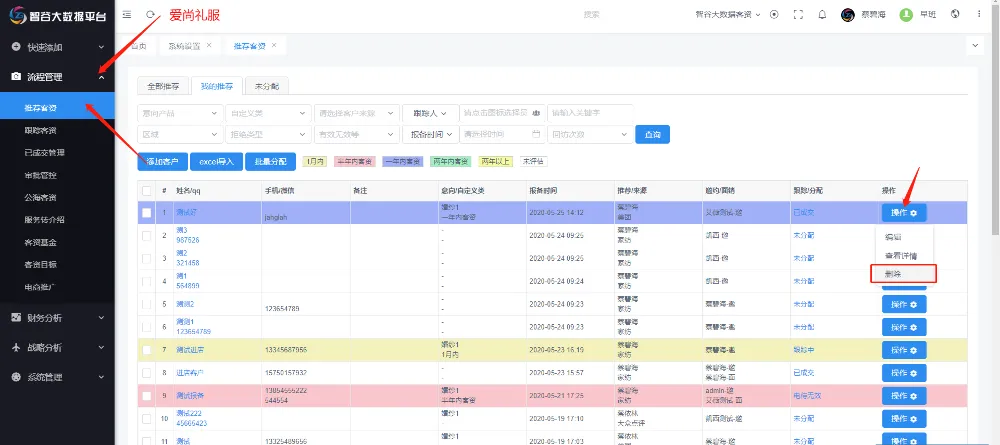The width and height of the screenshot is (1000, 445).
Task: Click the target circle icon in the header
Action: coord(774,15)
